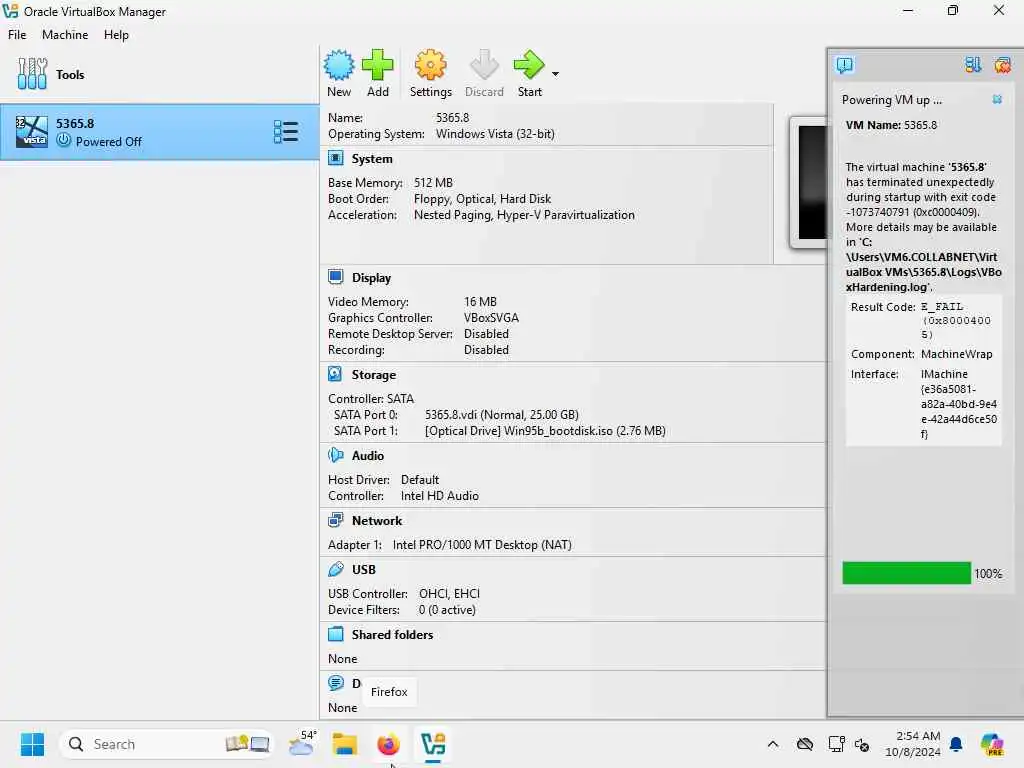Screen dimensions: 1024x768
Task: Open the USB settings heading link
Action: 364,569
